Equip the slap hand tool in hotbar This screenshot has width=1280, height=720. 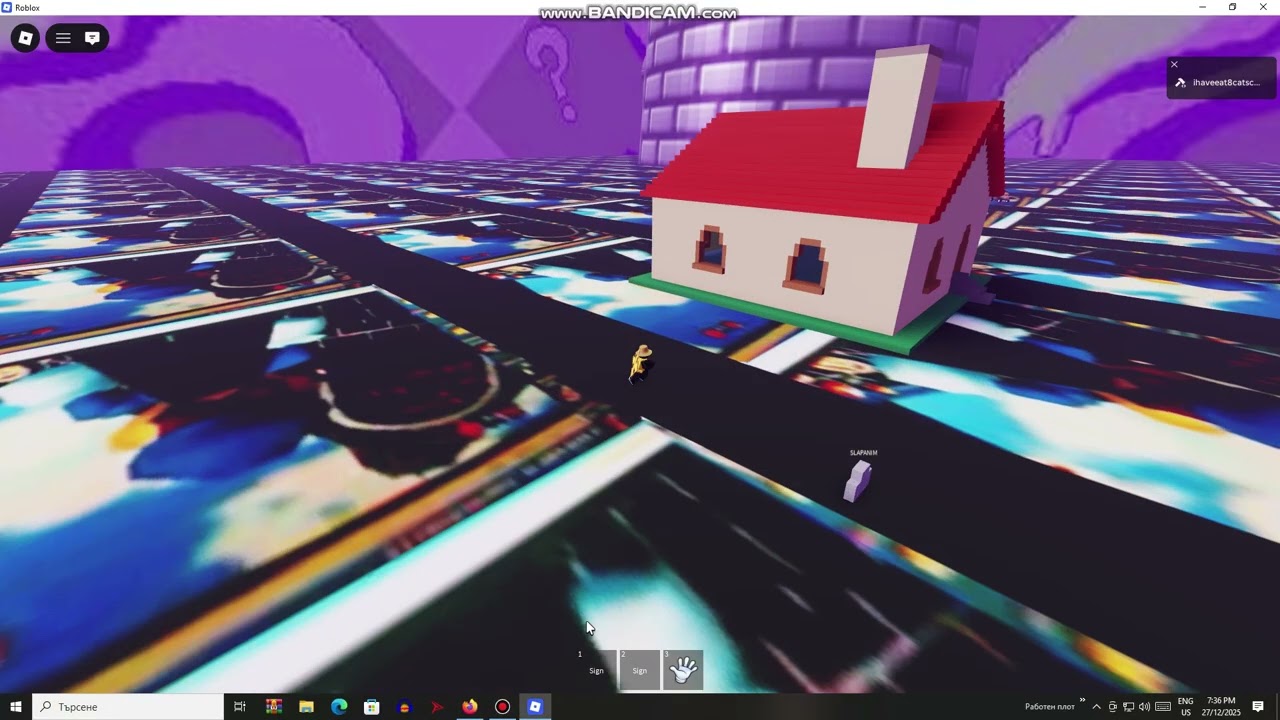point(683,670)
